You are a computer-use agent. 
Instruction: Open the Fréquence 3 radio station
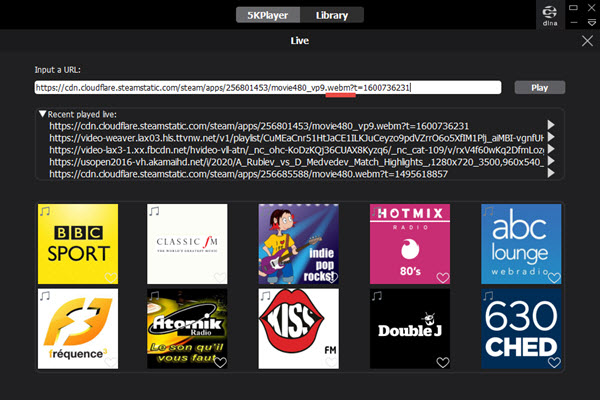[78, 329]
